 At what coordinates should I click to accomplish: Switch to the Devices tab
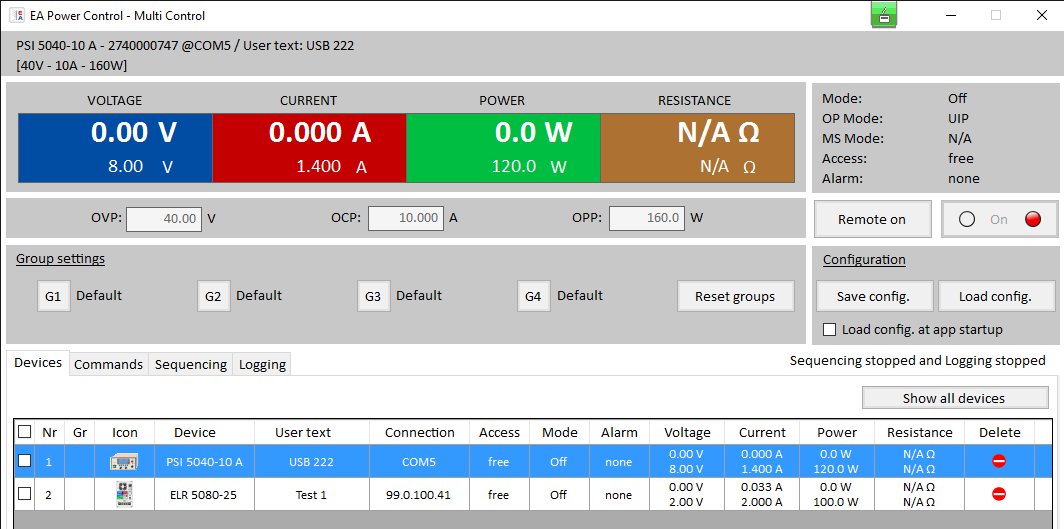coord(38,363)
